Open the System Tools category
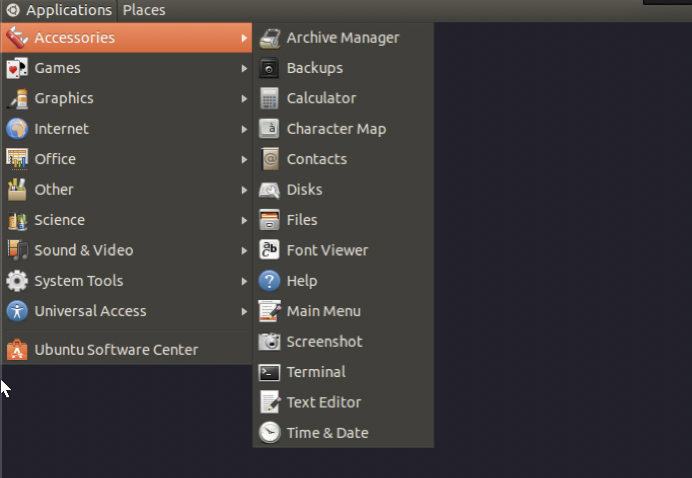This screenshot has height=478, width=692. click(127, 281)
